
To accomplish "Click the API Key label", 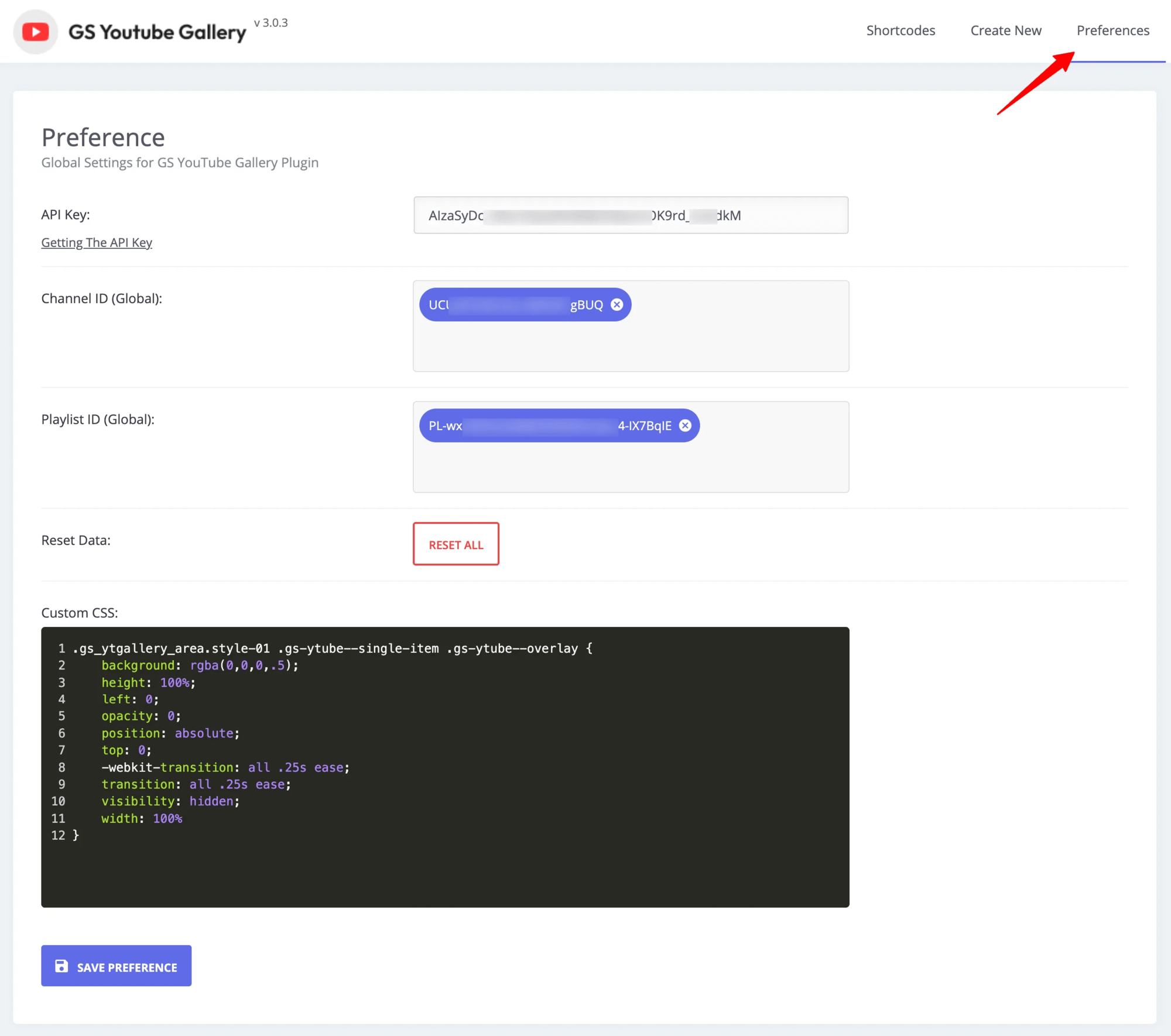I will 66,215.
